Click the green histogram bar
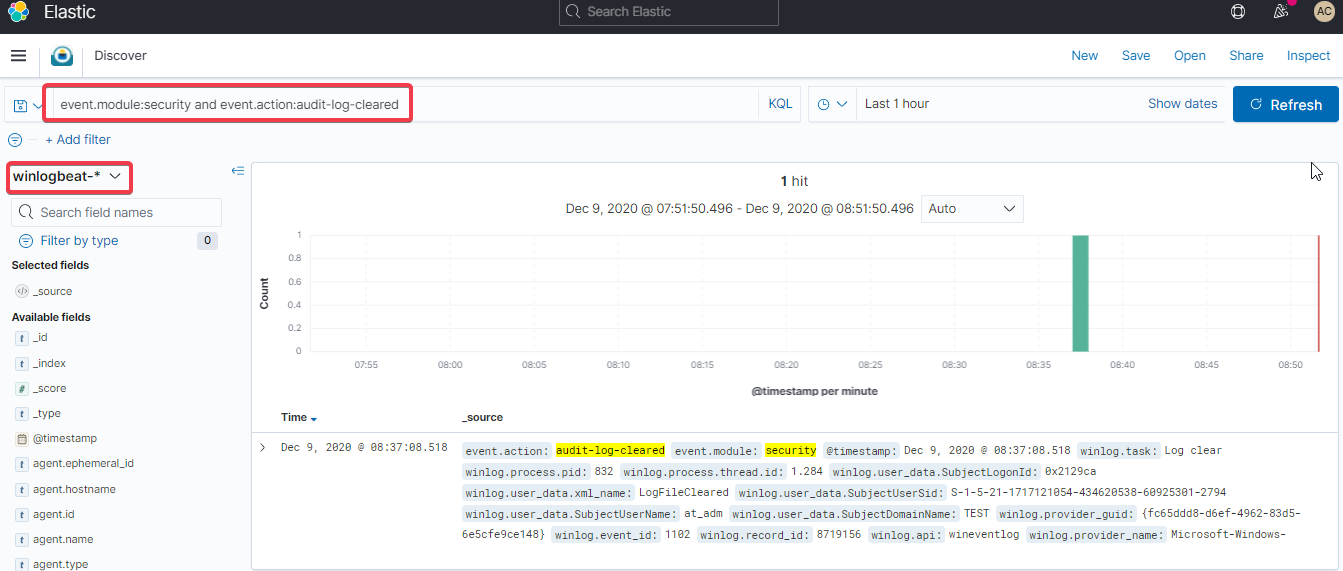1343x571 pixels. point(1080,293)
